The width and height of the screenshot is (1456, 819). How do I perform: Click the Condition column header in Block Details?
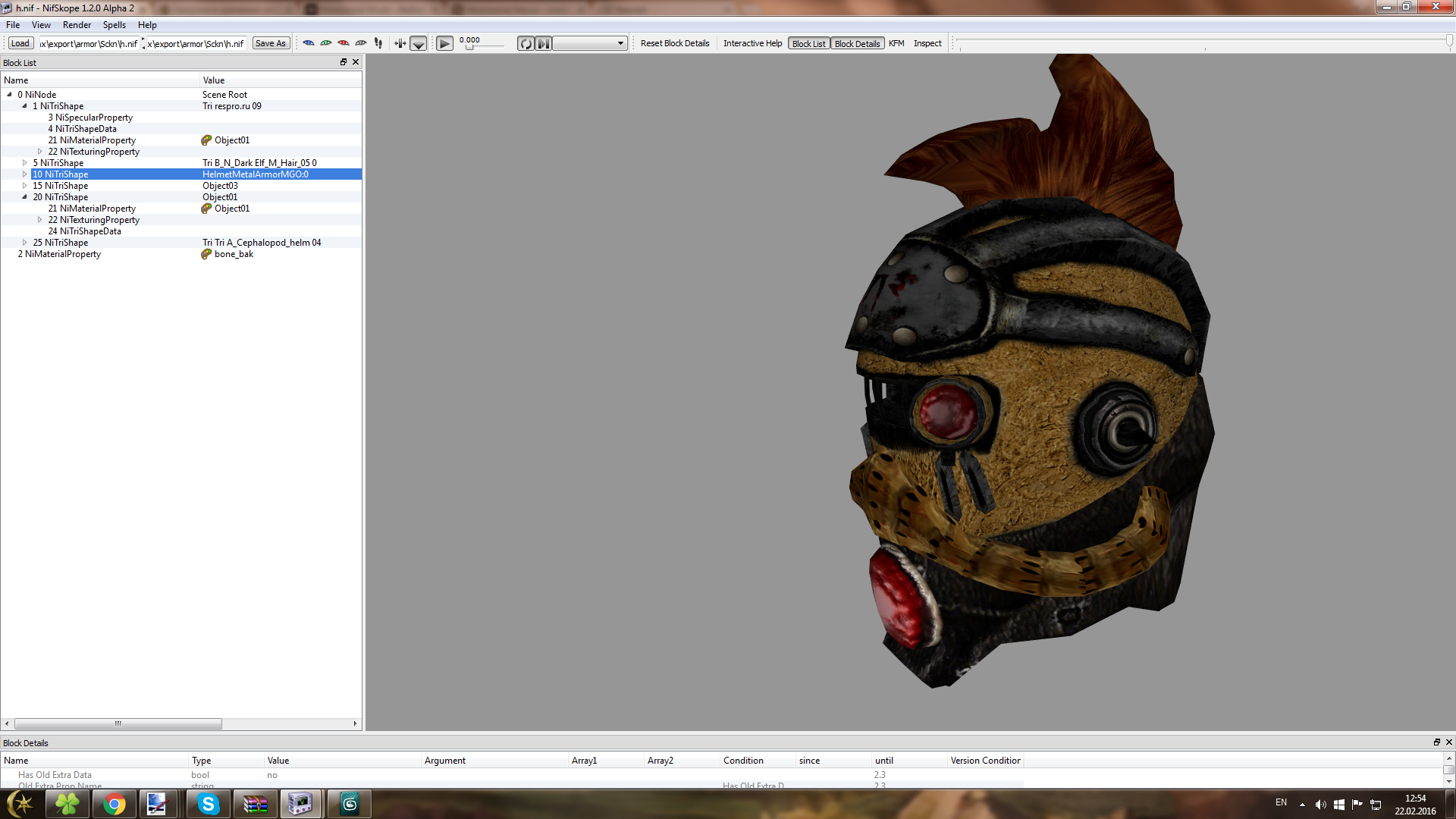(758, 761)
